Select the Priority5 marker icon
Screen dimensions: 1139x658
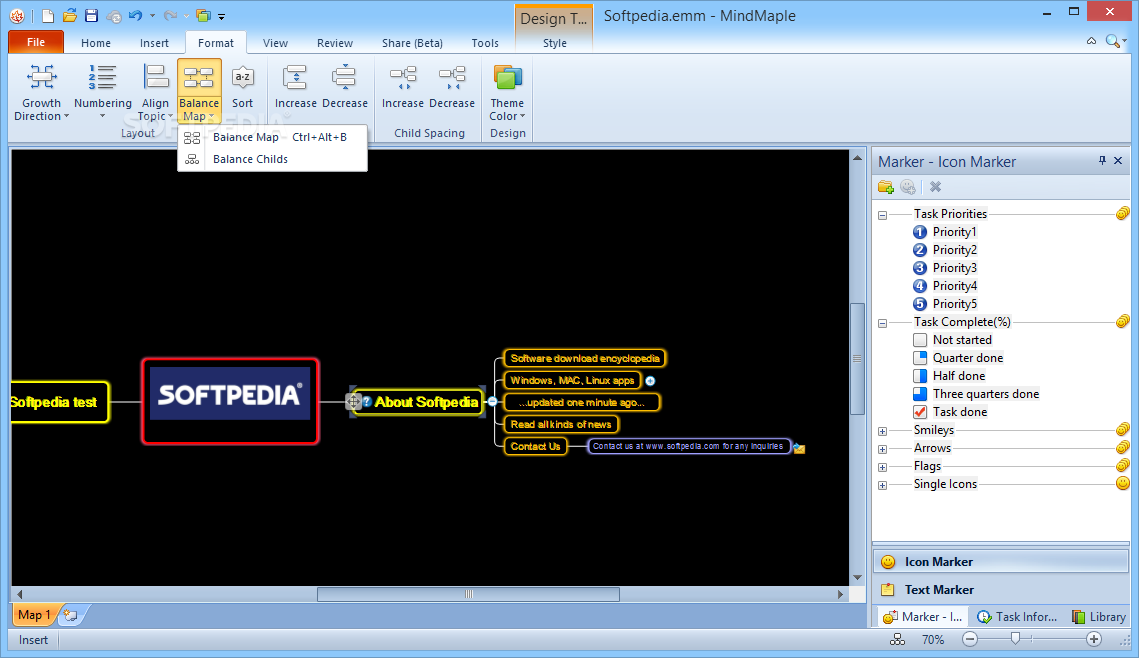click(x=920, y=304)
